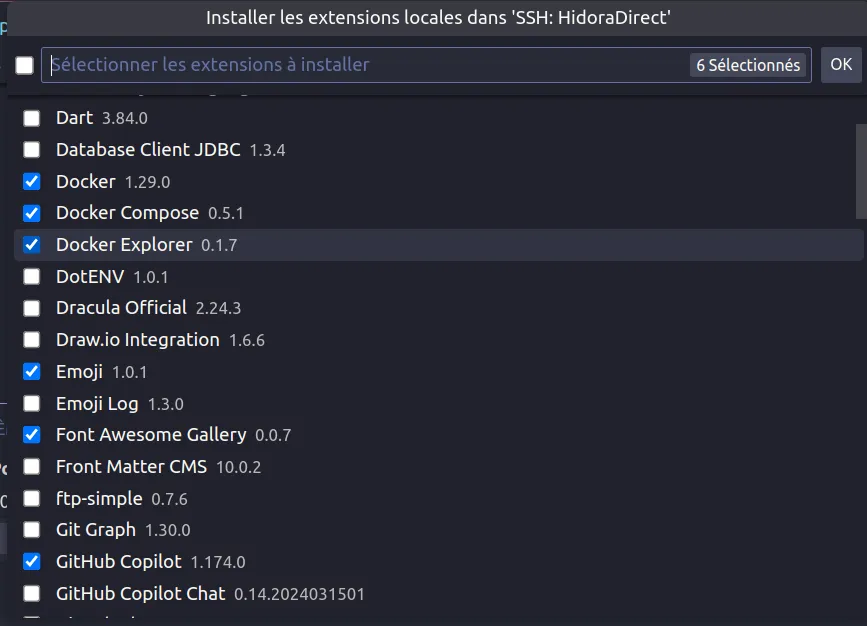Uncheck the Emoji extension
The image size is (867, 626).
pos(32,372)
